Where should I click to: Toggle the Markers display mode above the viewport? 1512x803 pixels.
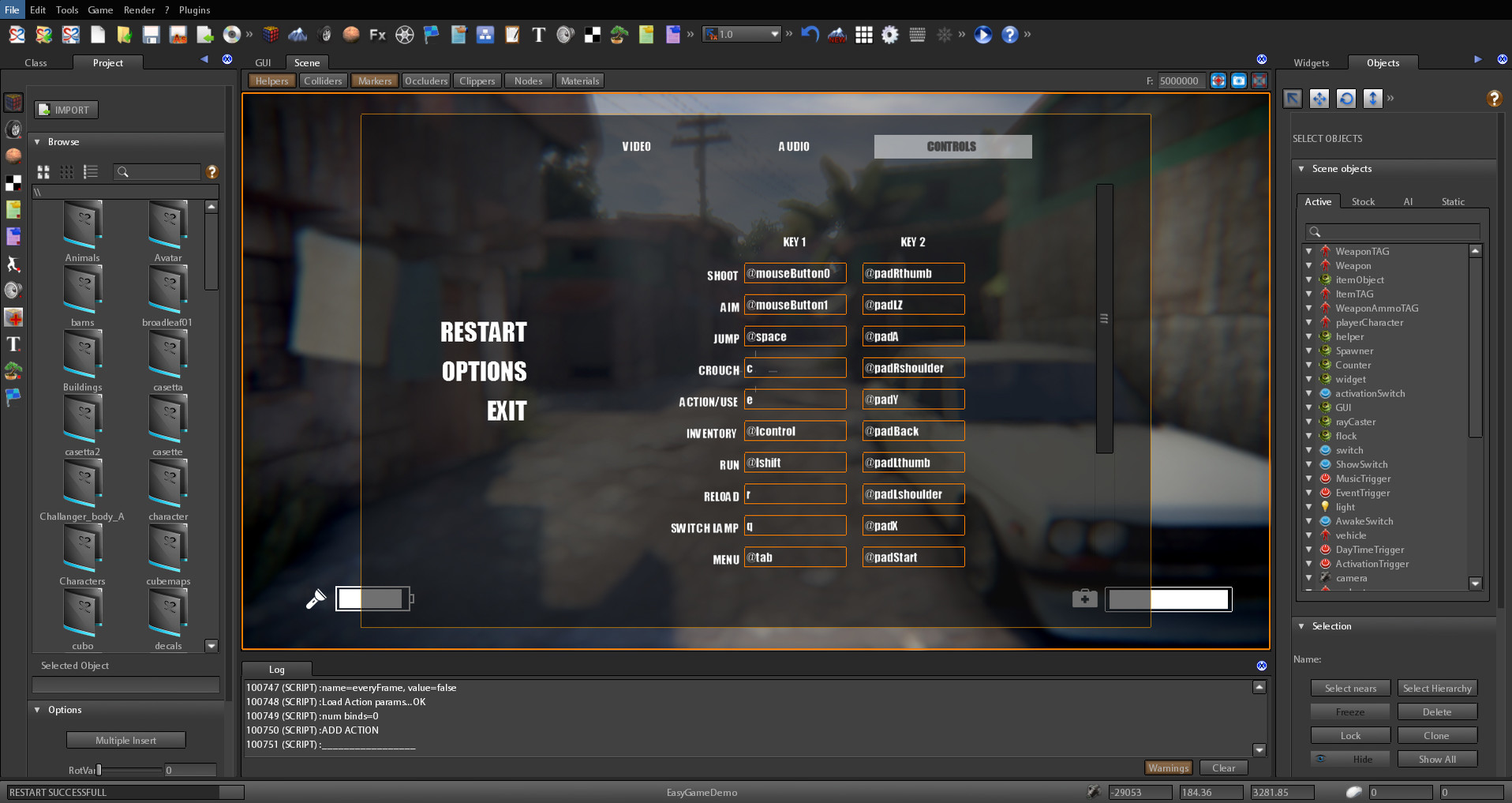point(374,80)
